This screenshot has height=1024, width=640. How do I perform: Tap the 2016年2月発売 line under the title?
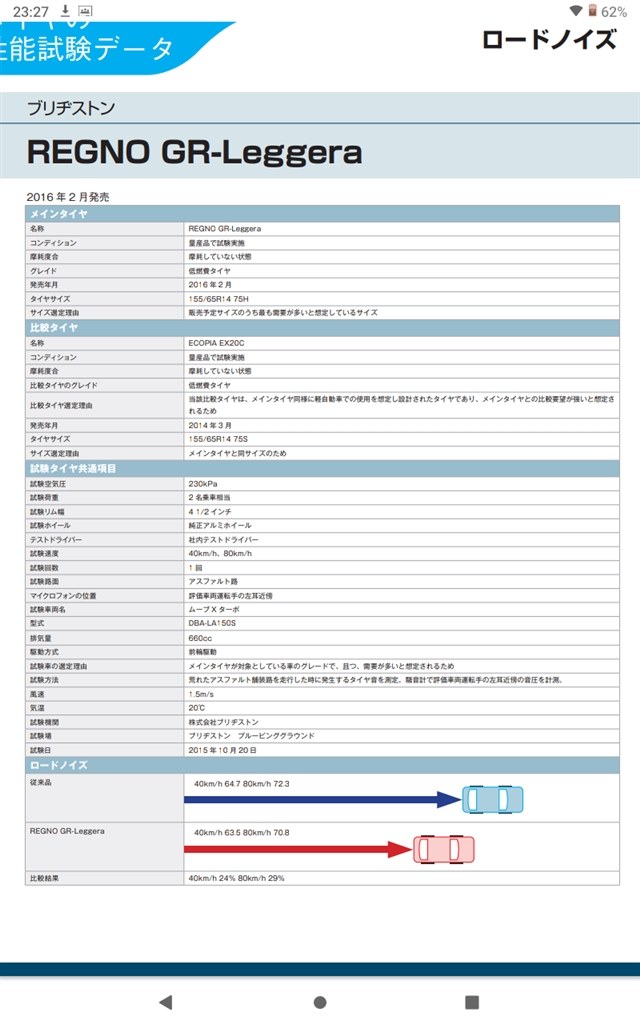(x=68, y=197)
